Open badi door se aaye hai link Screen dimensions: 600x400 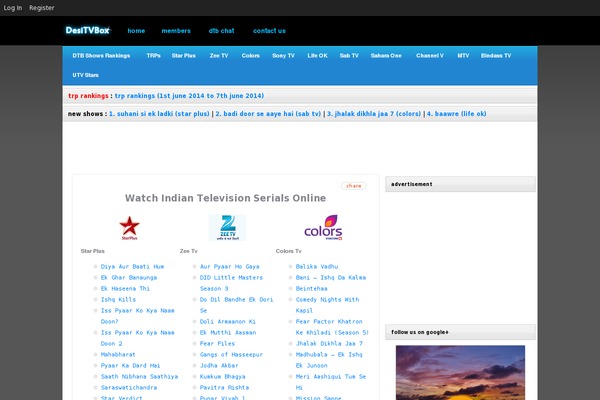[x=268, y=114]
